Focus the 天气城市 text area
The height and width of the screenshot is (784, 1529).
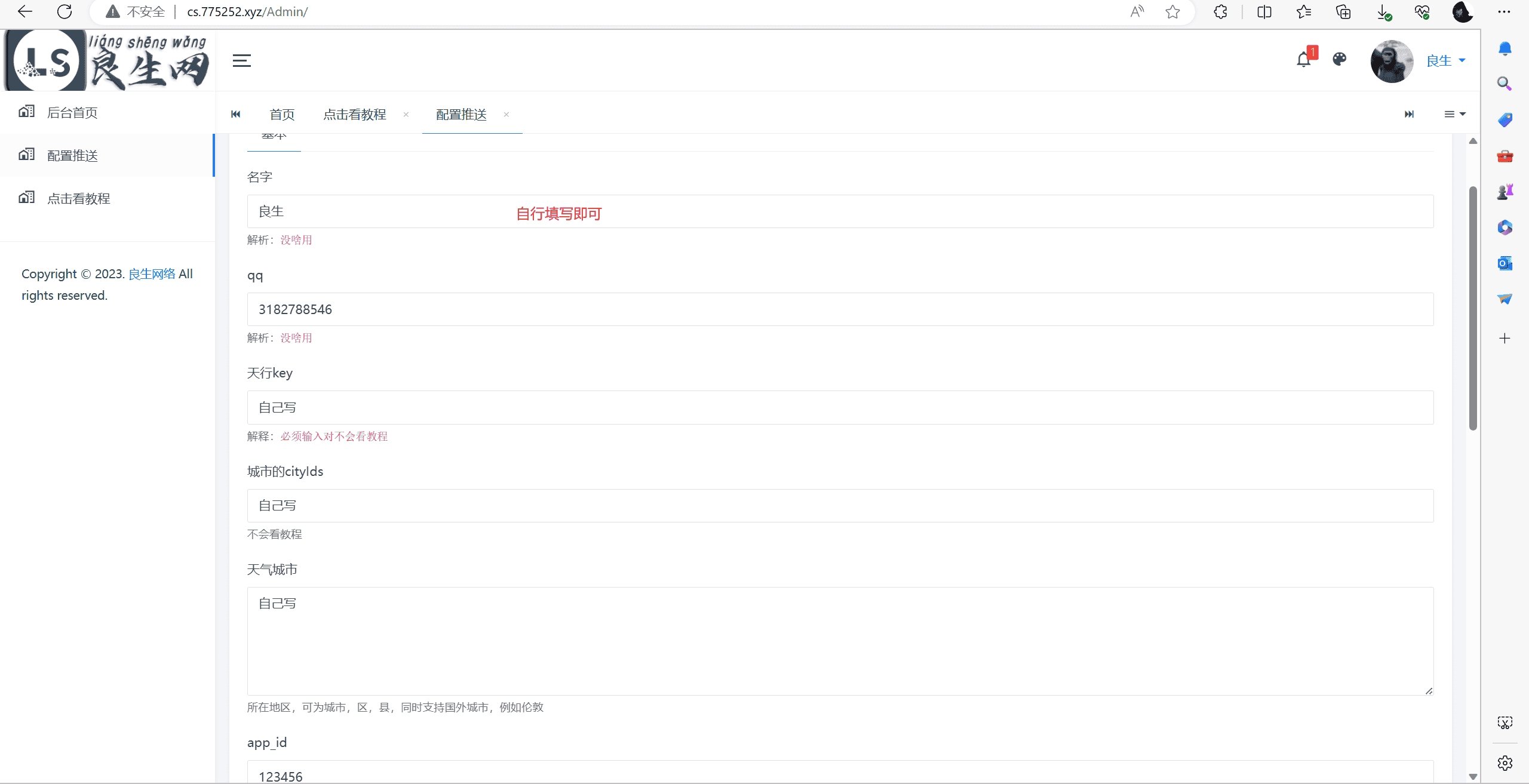coord(840,641)
